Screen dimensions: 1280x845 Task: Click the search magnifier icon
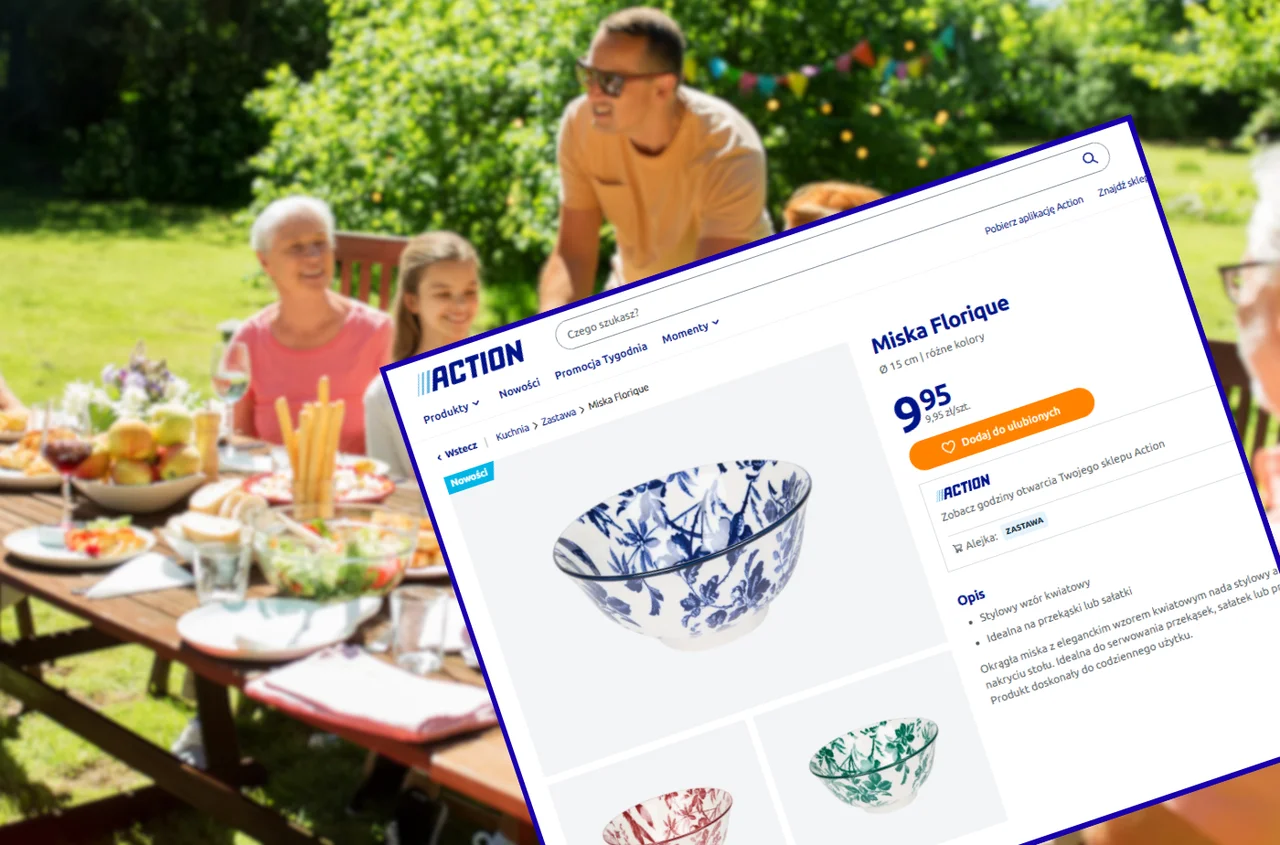tap(1089, 158)
